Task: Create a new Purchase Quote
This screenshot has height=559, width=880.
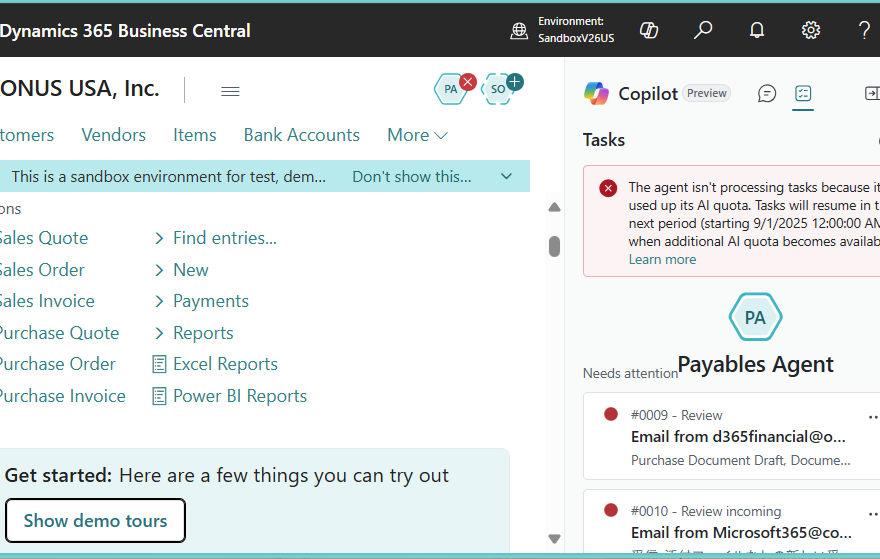Action: coord(59,333)
